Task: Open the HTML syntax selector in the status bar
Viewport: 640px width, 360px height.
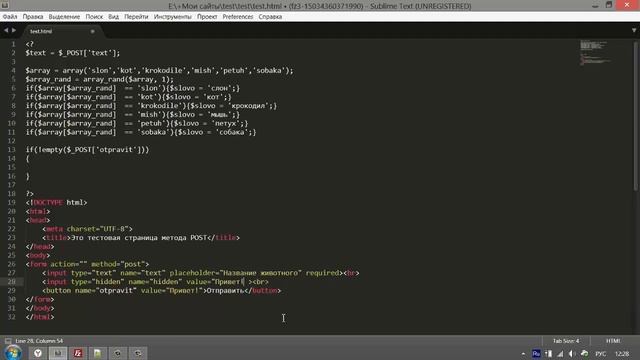Action: [x=613, y=341]
